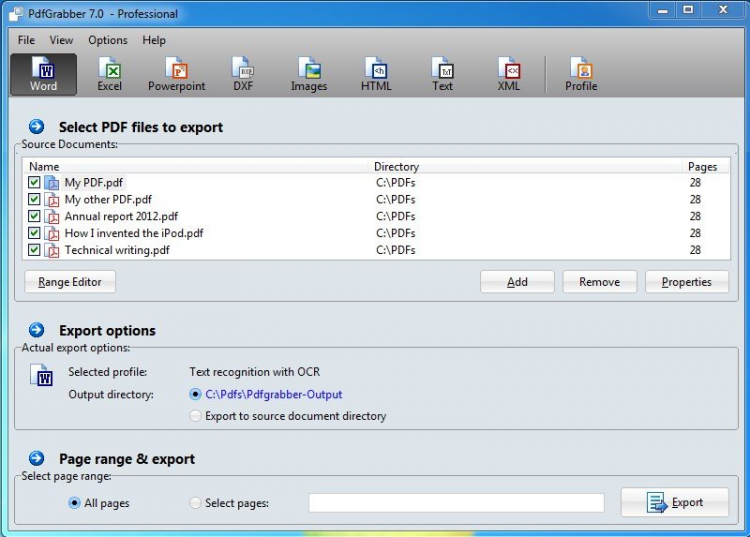Open the Profile settings
This screenshot has width=750, height=537.
(581, 75)
